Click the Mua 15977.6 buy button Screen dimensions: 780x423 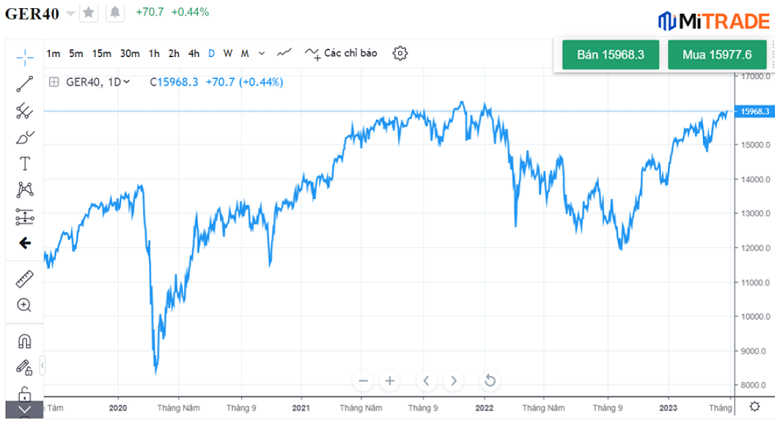(716, 55)
